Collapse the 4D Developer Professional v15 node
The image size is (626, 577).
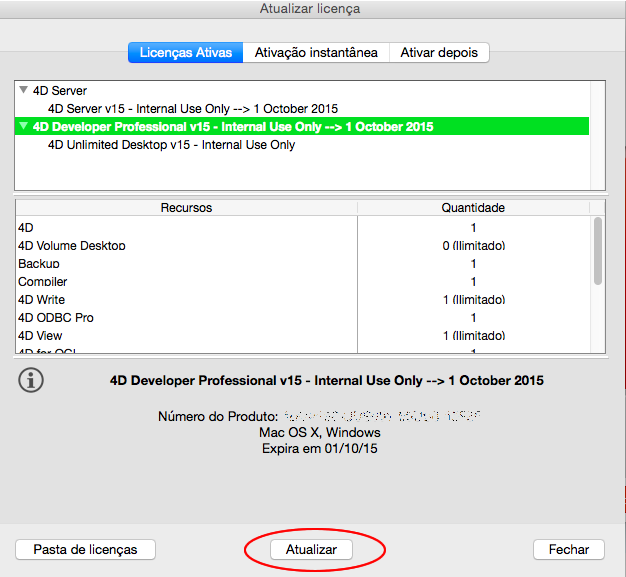pyautogui.click(x=24, y=126)
